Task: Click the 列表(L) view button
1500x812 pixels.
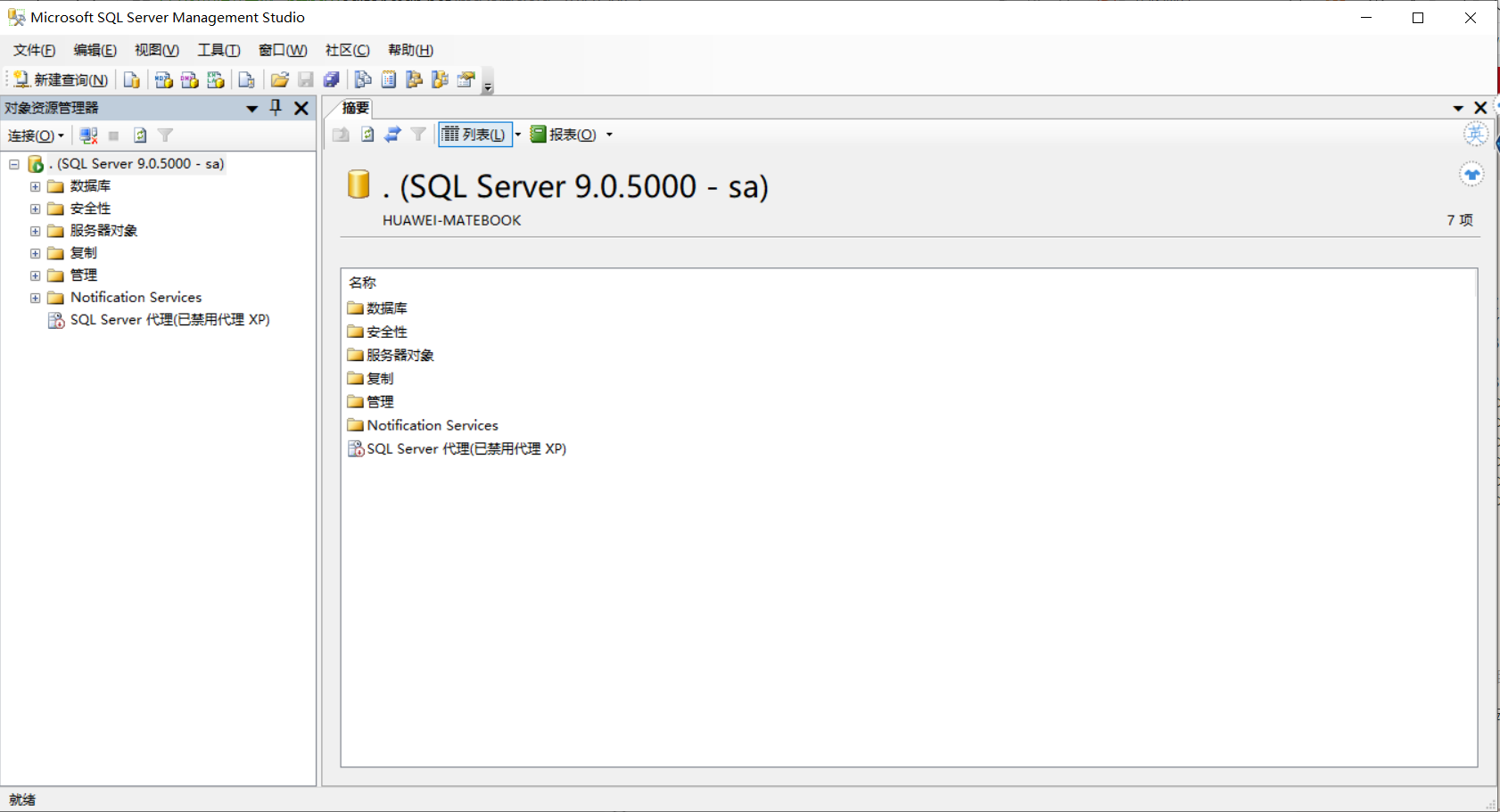Action: [474, 135]
